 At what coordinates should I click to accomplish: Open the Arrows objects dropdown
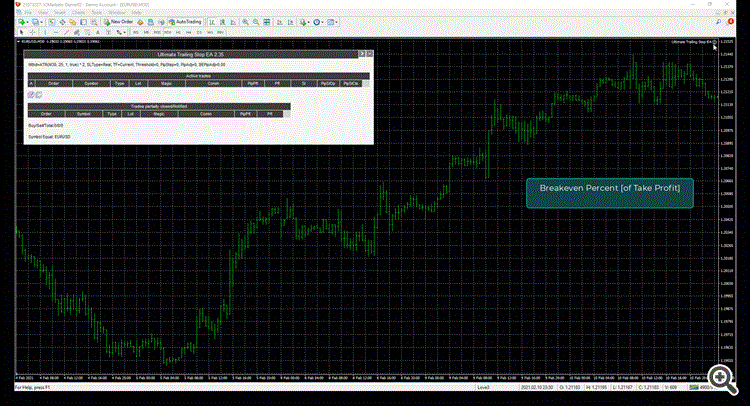[x=121, y=33]
